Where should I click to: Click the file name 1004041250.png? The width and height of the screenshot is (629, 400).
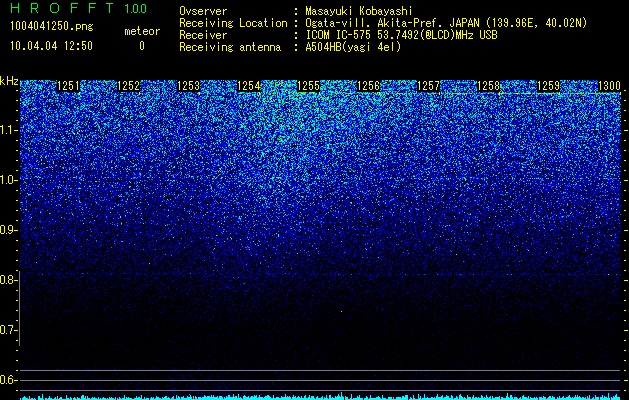(51, 27)
